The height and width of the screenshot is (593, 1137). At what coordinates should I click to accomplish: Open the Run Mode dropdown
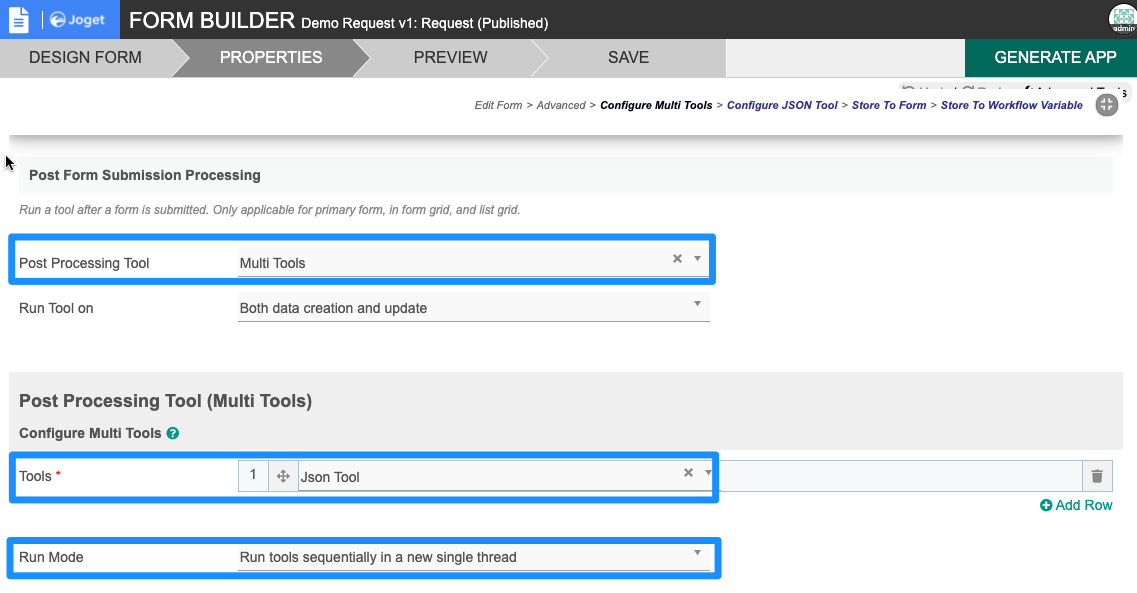coord(697,553)
